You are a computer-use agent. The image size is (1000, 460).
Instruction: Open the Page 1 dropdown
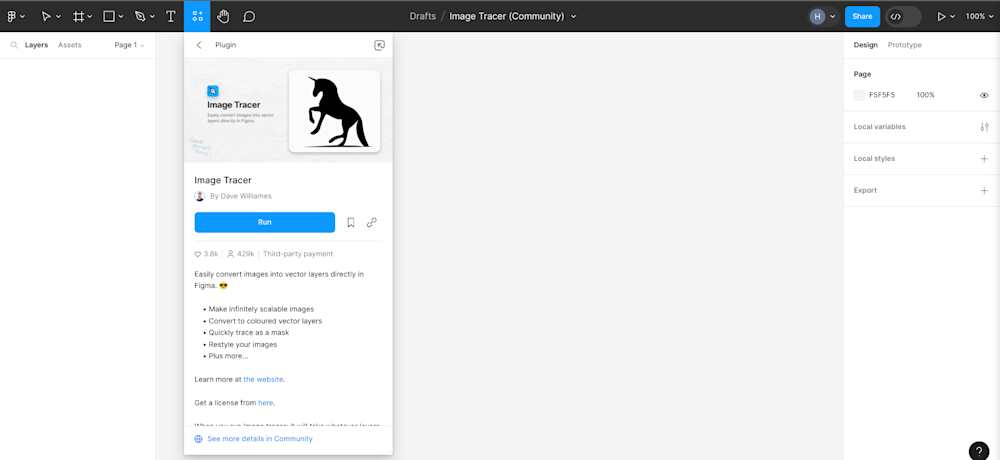pos(129,45)
